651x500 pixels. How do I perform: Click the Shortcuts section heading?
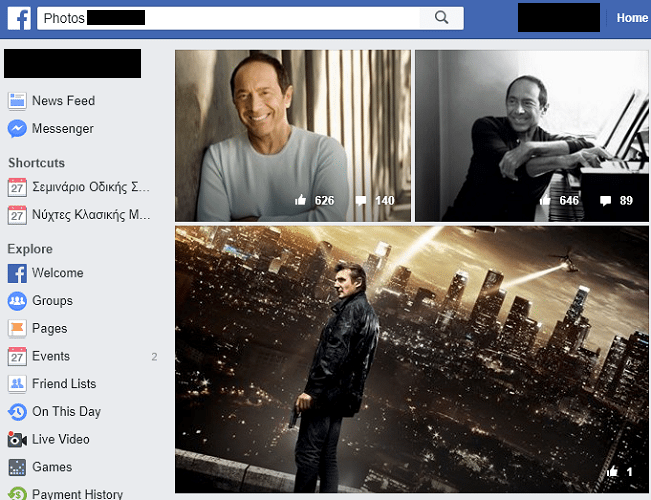tap(37, 163)
